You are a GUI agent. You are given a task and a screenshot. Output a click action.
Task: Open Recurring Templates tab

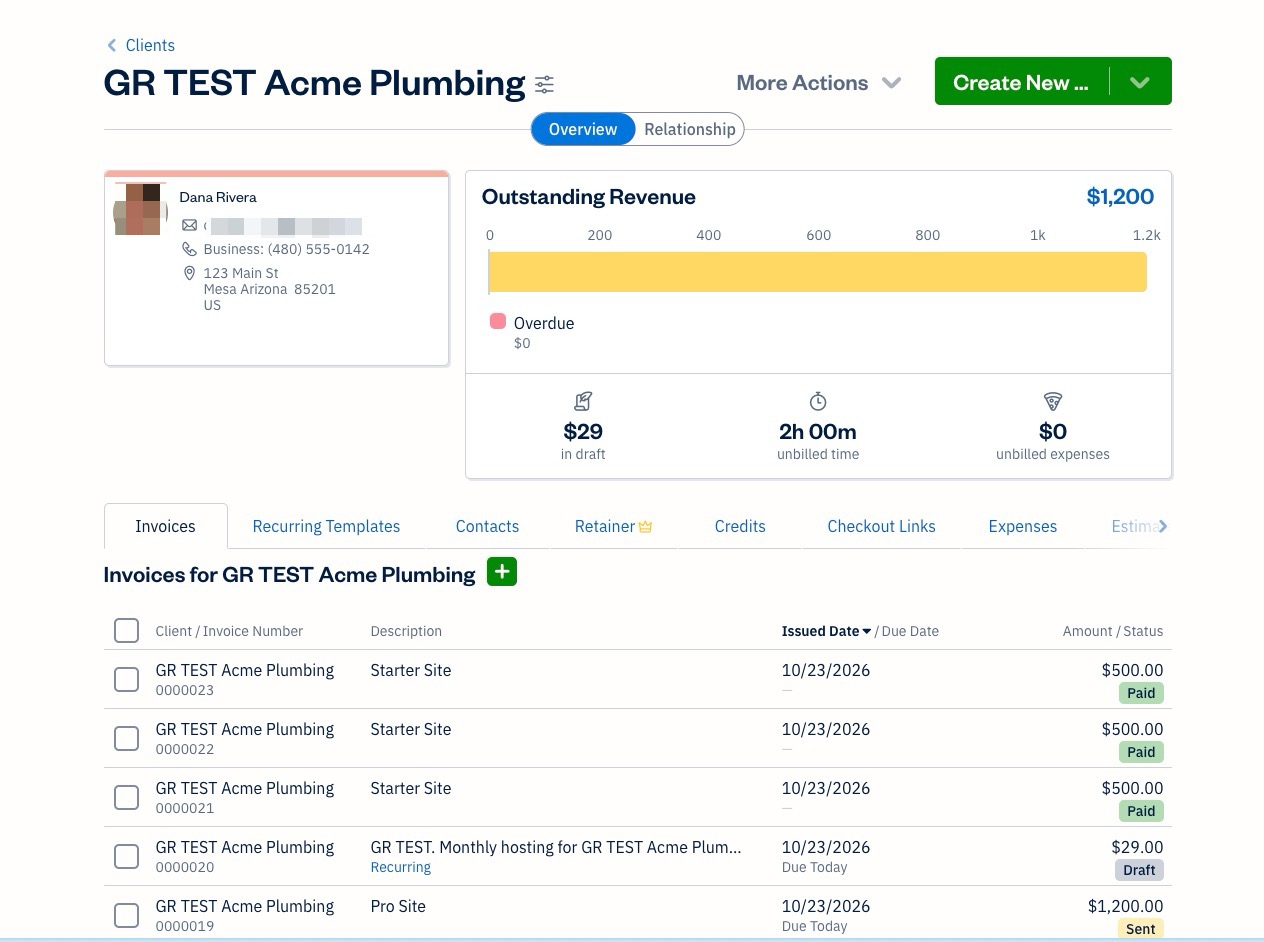326,526
